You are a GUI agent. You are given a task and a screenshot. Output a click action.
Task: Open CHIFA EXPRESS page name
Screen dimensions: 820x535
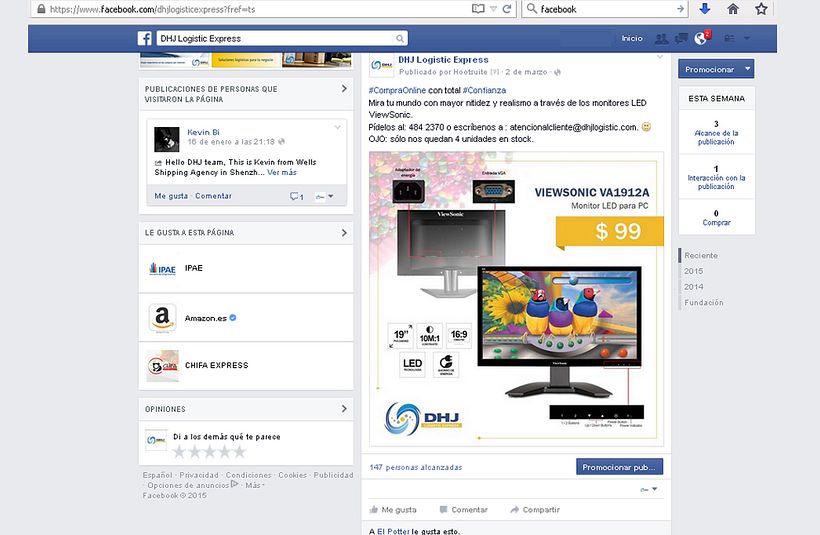tap(217, 365)
